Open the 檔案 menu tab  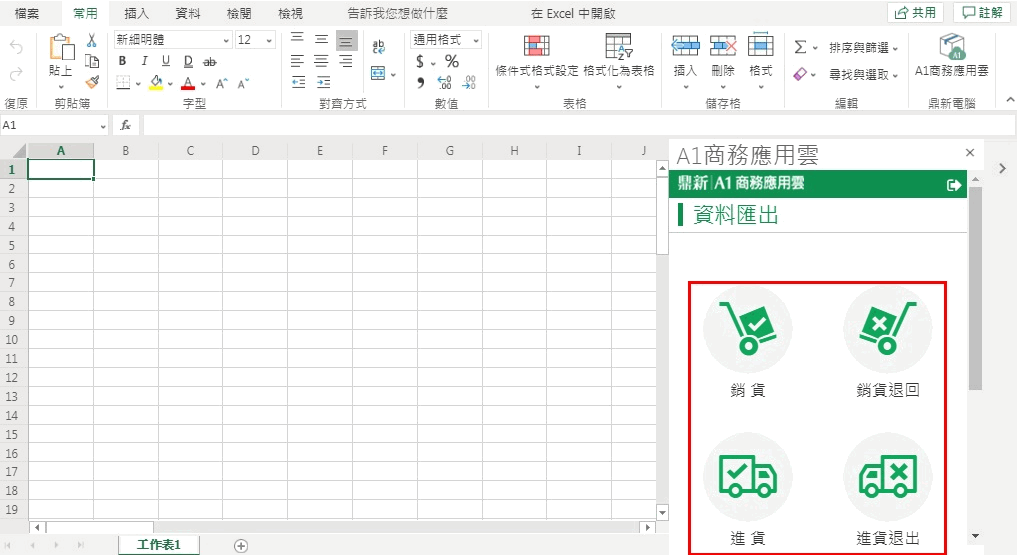coord(27,13)
